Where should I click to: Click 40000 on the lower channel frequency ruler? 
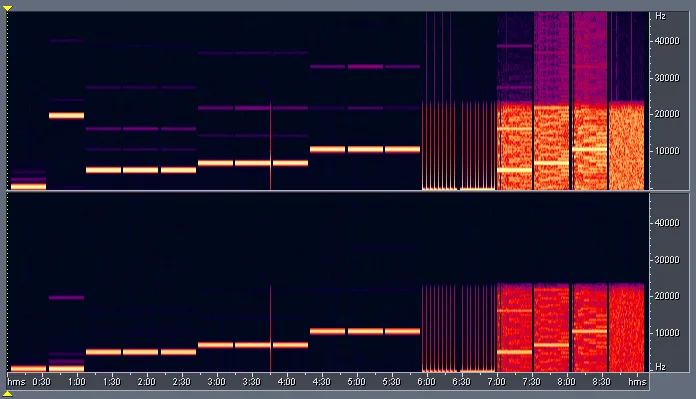pos(667,223)
